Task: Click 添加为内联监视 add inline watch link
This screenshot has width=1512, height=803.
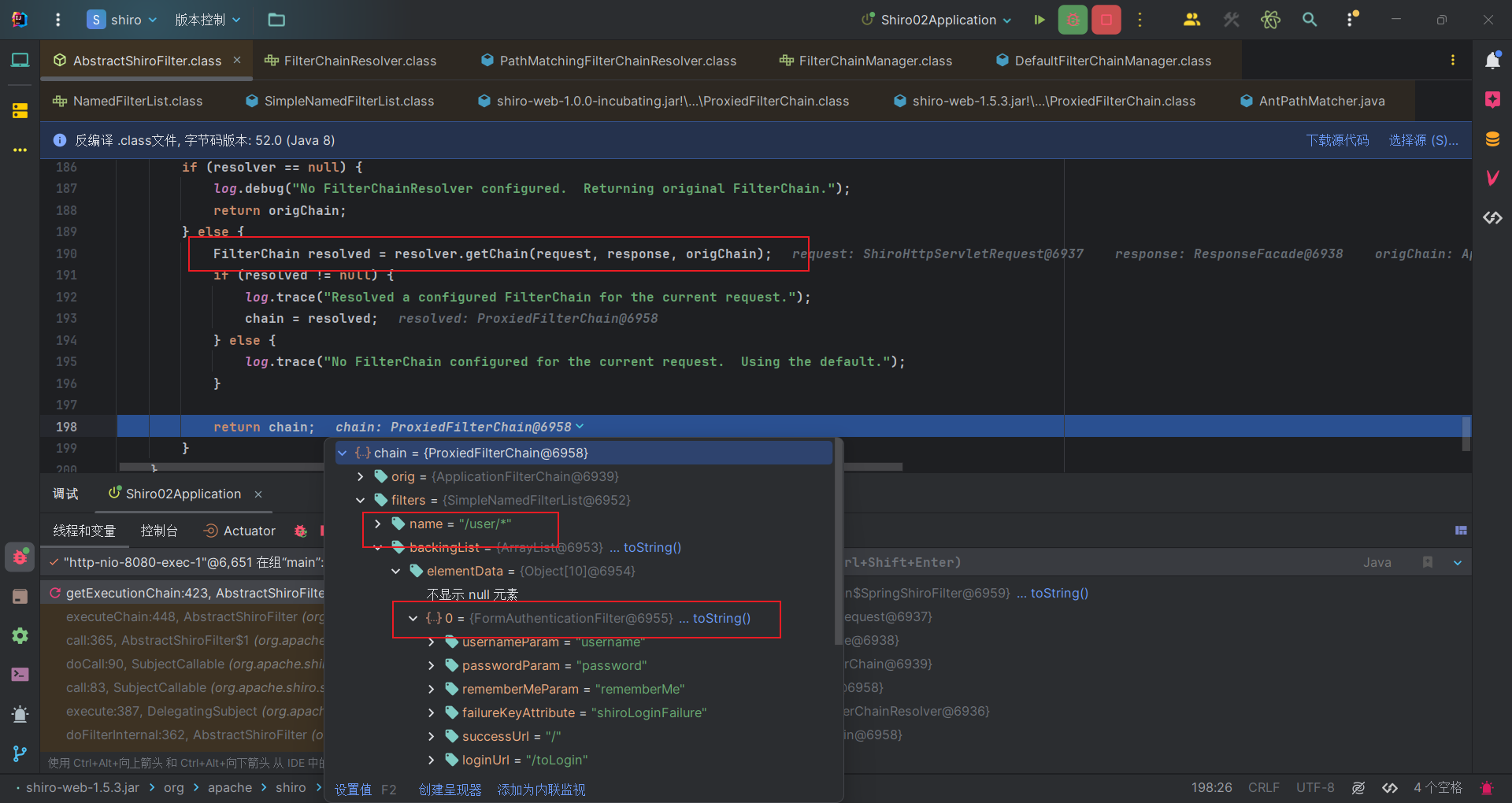Action: 541,790
